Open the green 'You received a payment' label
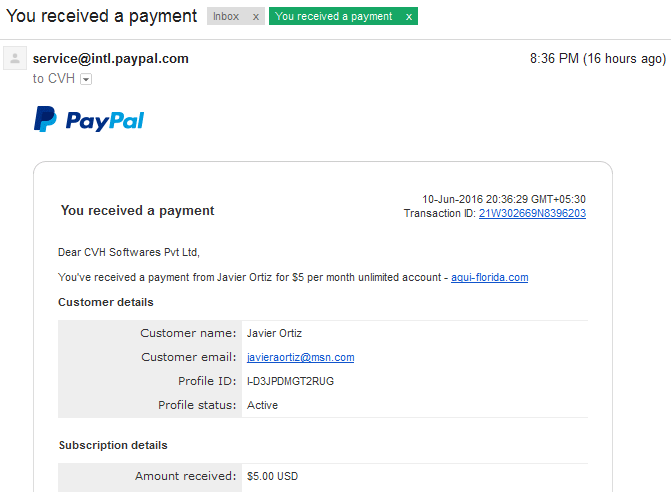This screenshot has width=671, height=492. click(333, 16)
